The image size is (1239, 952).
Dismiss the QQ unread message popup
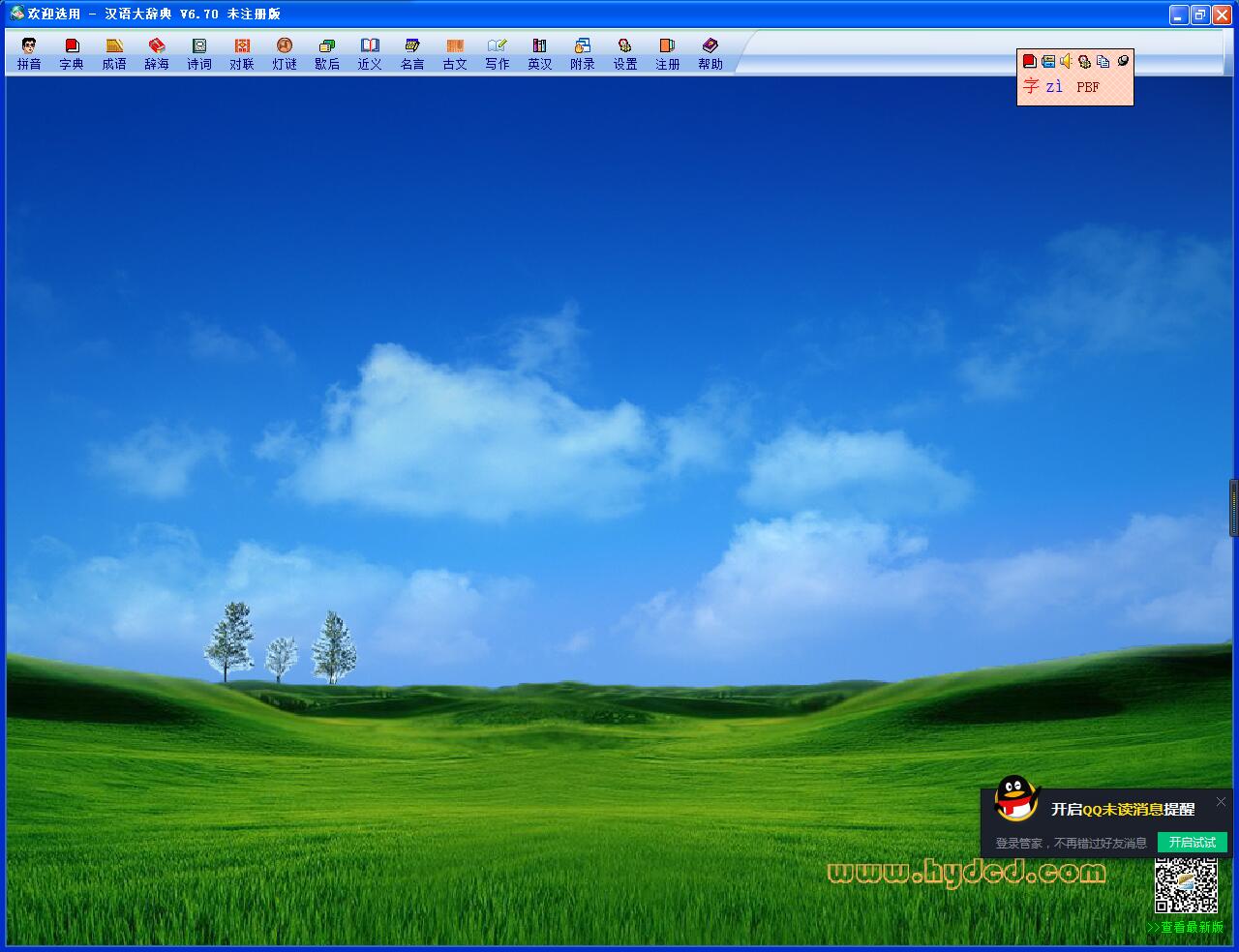1221,801
